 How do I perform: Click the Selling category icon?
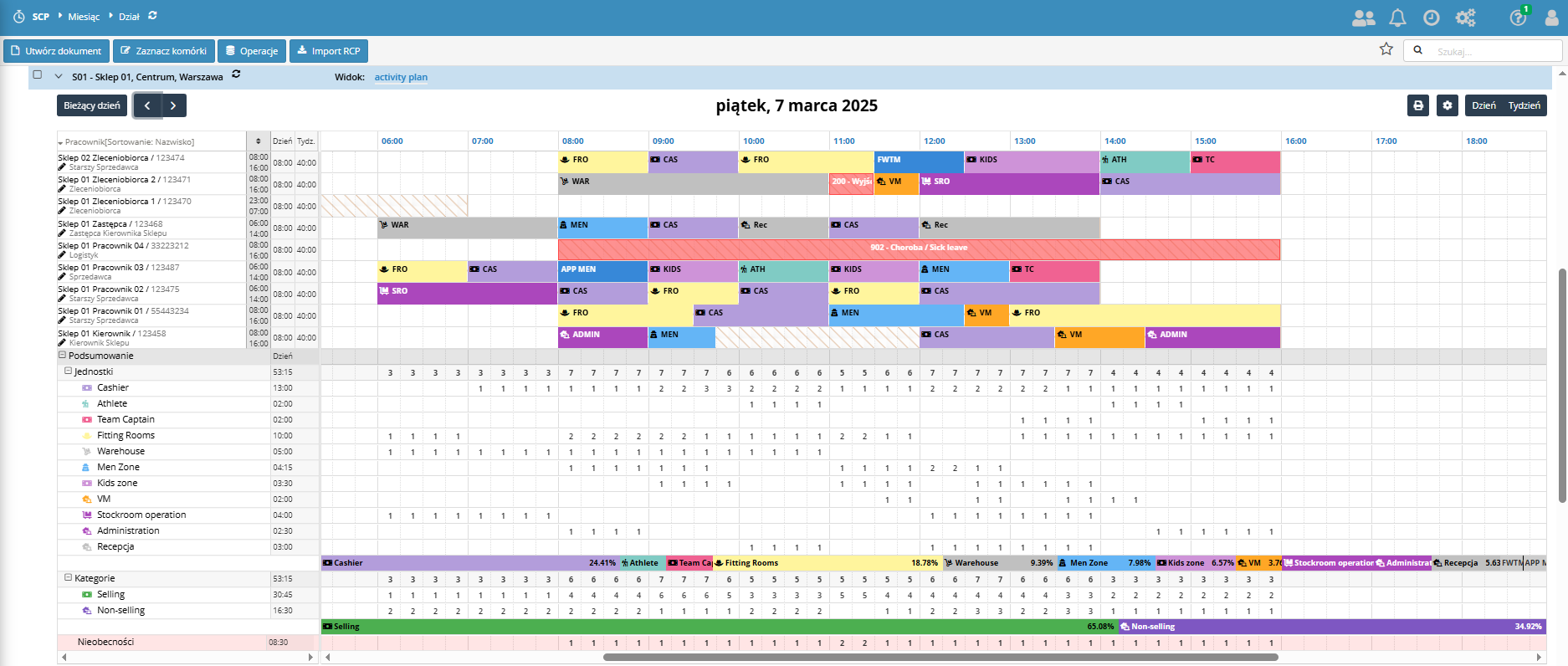[x=86, y=595]
